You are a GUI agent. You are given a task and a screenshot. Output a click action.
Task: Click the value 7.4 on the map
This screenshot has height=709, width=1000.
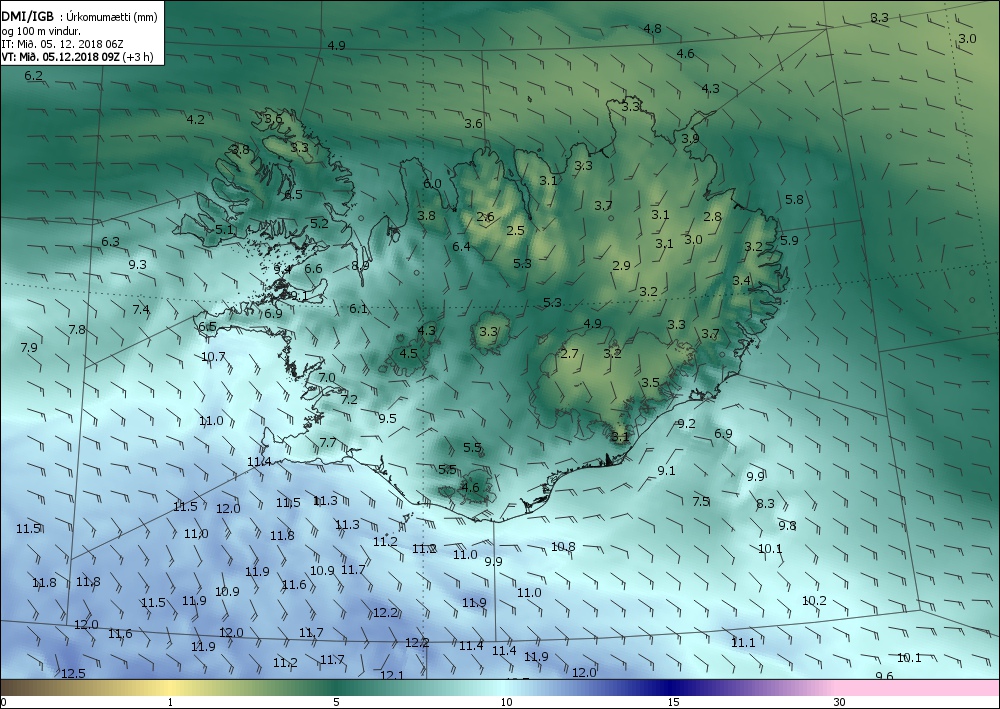tap(141, 310)
